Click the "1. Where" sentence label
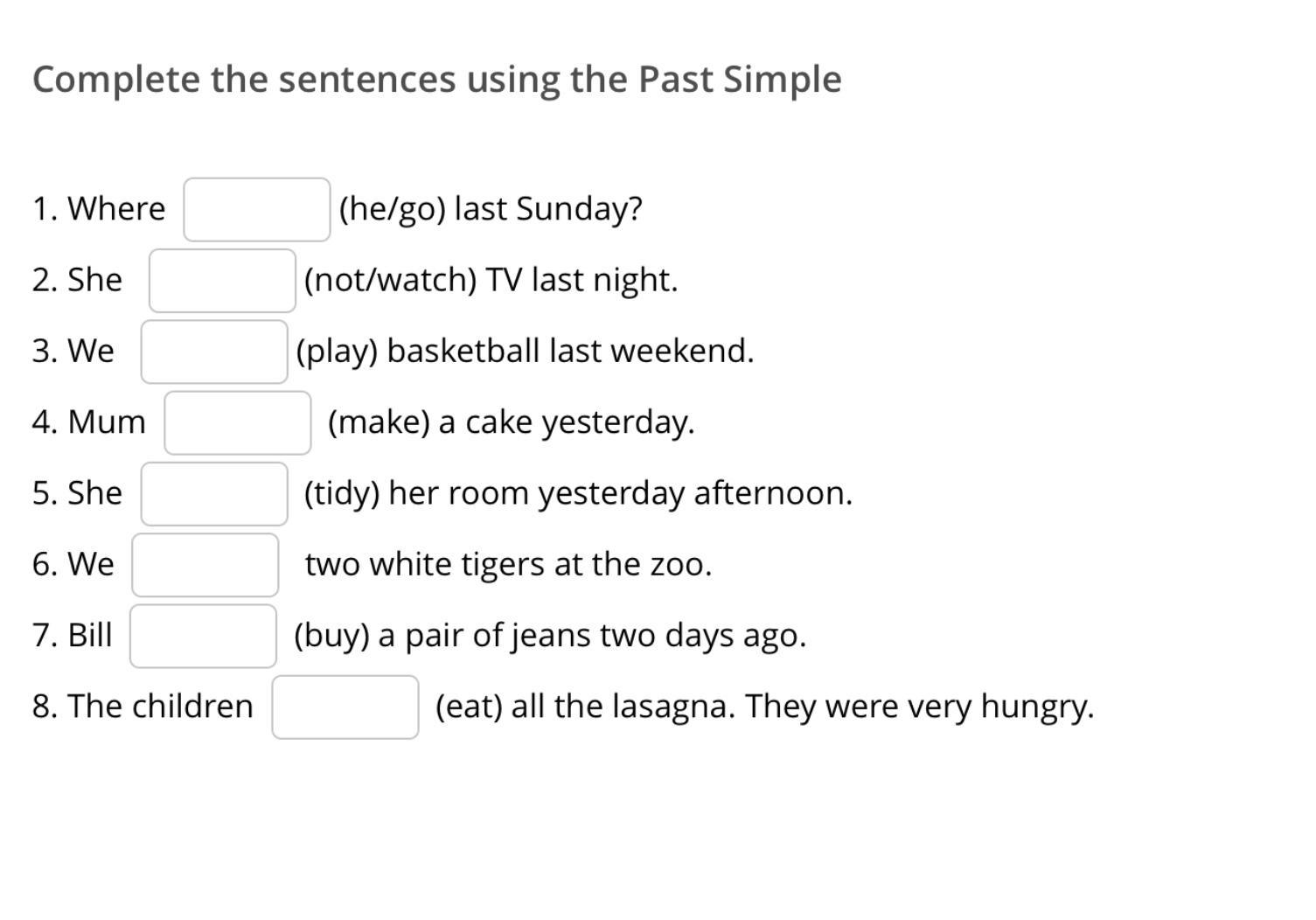The height and width of the screenshot is (920, 1316). point(99,209)
